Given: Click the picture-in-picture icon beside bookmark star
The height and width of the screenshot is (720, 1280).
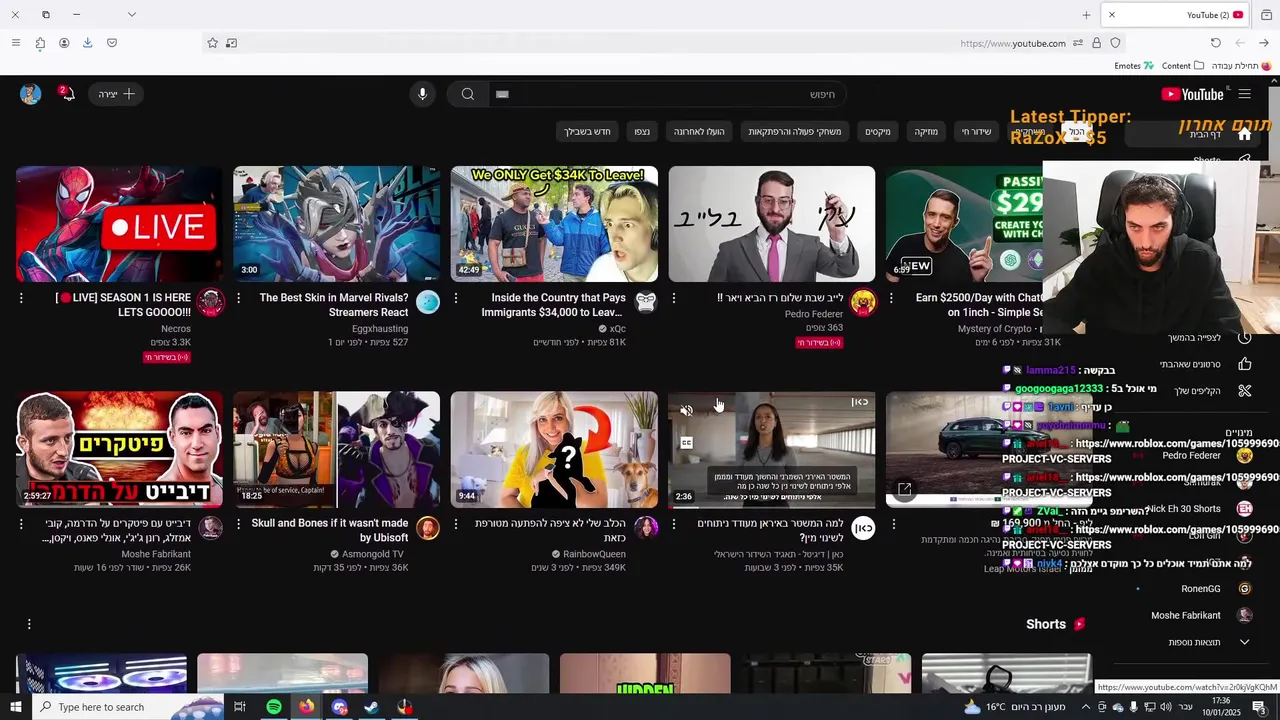Looking at the screenshot, I should [232, 43].
